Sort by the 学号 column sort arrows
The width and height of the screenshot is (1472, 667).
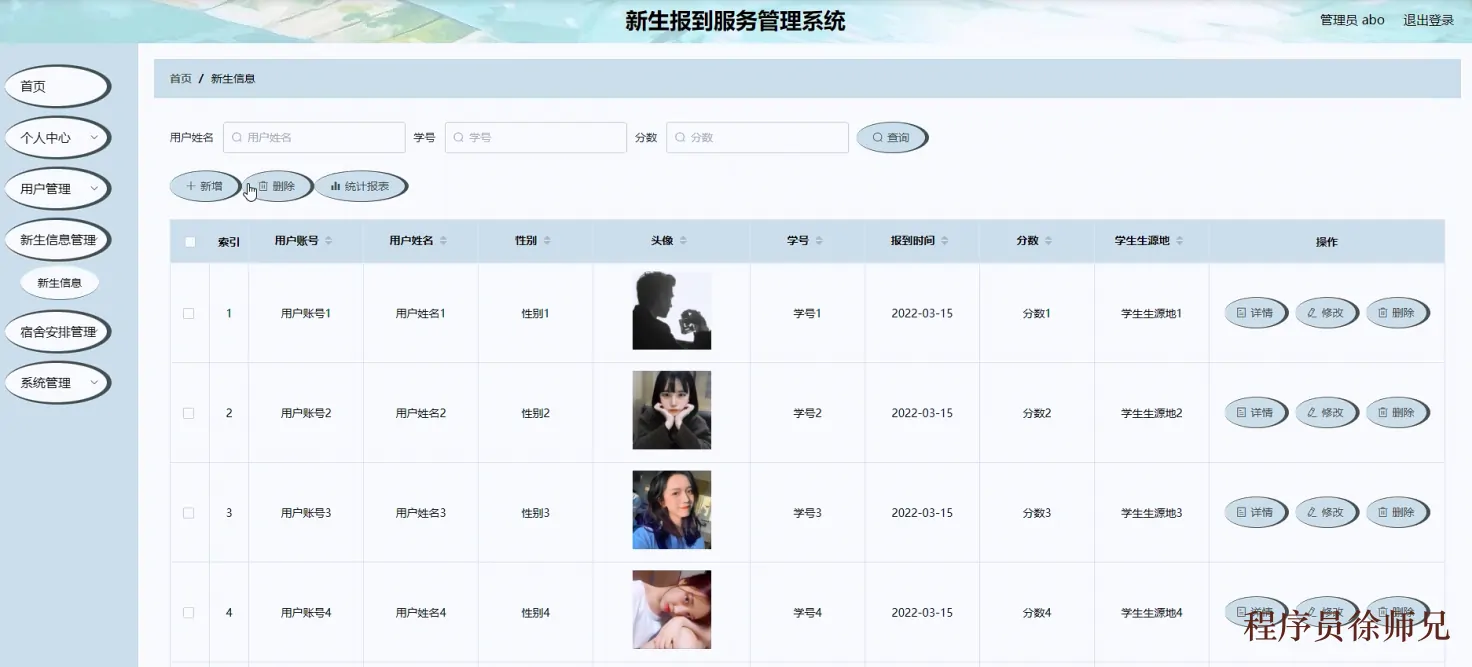pos(819,241)
